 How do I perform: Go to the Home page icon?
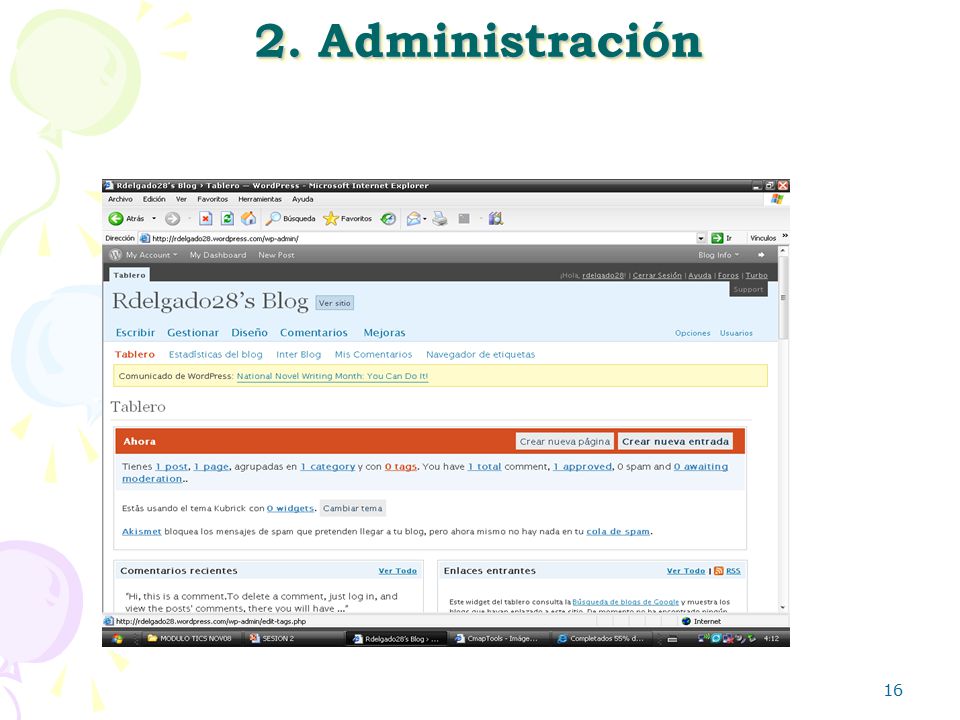click(249, 219)
